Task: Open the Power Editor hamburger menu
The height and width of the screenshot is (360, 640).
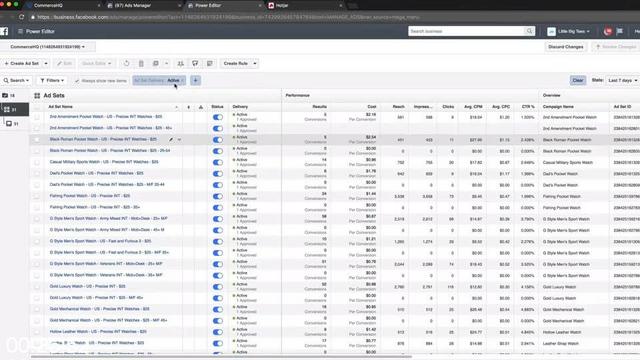Action: click(20, 31)
